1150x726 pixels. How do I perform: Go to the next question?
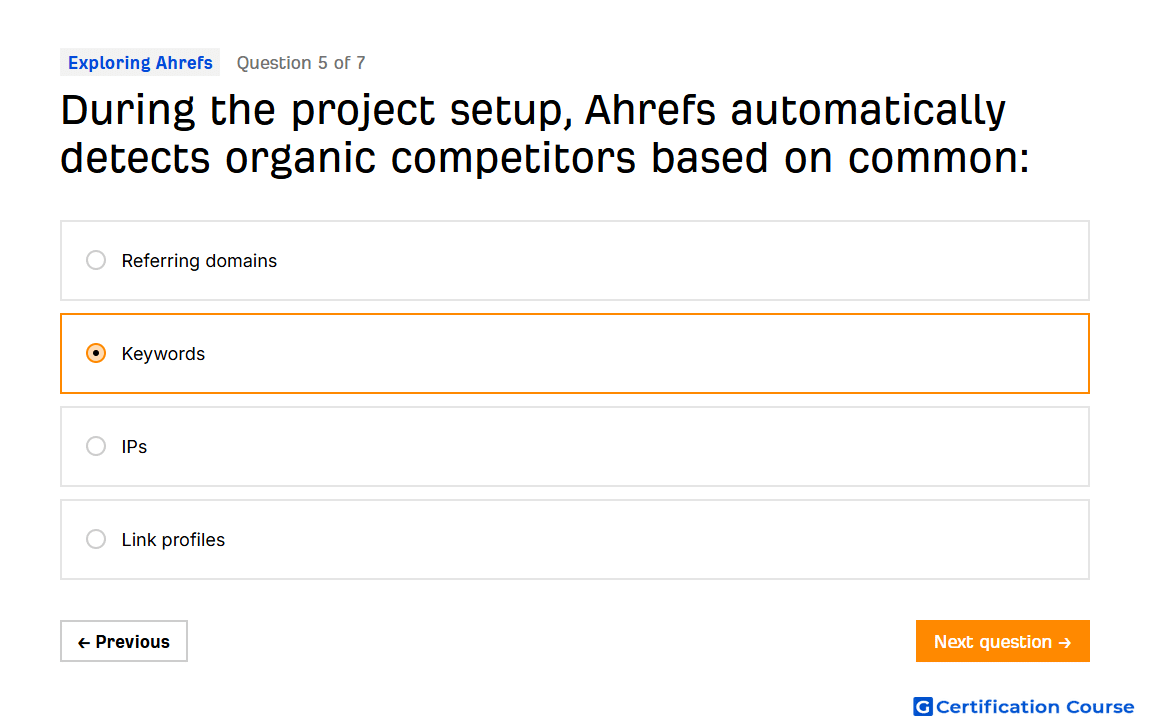[x=1003, y=642]
